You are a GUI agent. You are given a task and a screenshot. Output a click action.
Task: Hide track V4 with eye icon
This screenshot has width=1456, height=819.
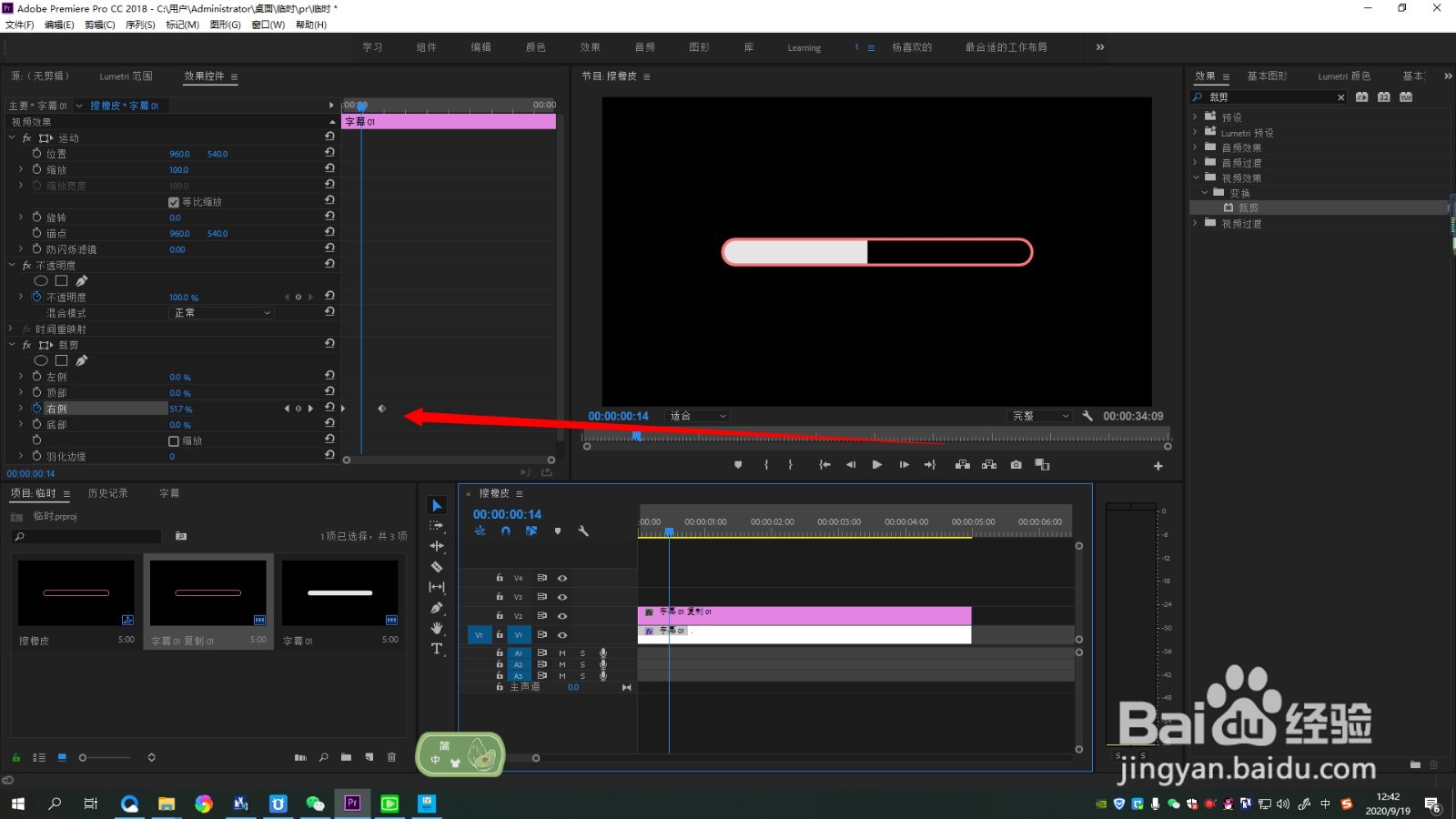pos(562,578)
